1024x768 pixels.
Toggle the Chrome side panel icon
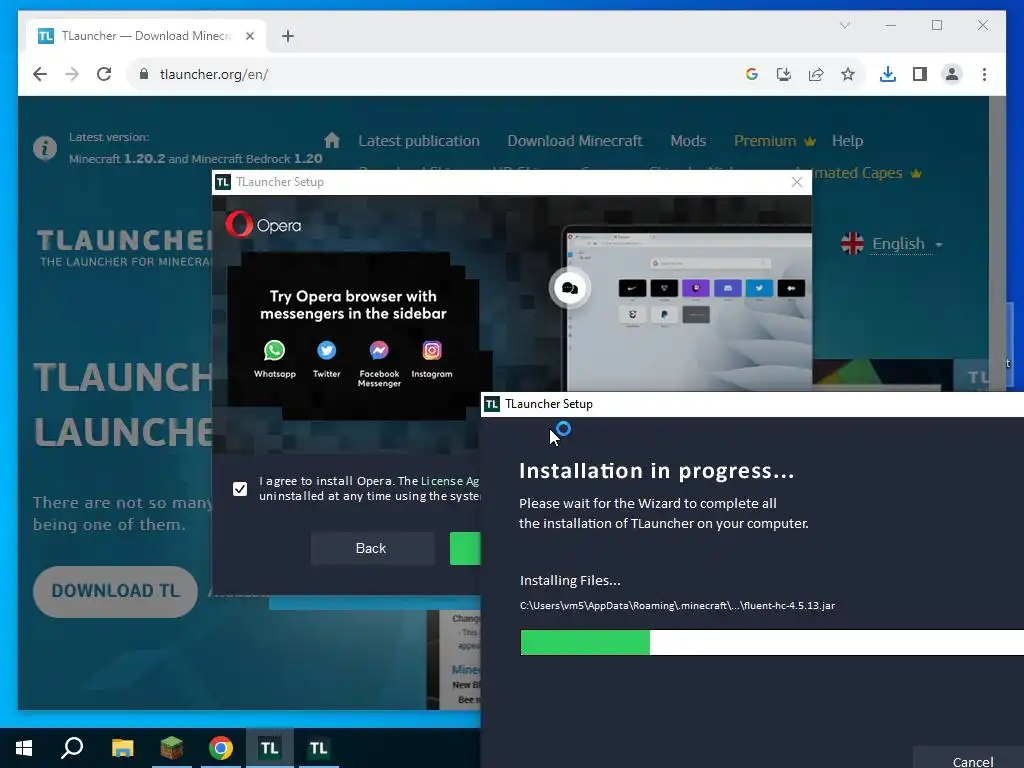click(x=920, y=74)
